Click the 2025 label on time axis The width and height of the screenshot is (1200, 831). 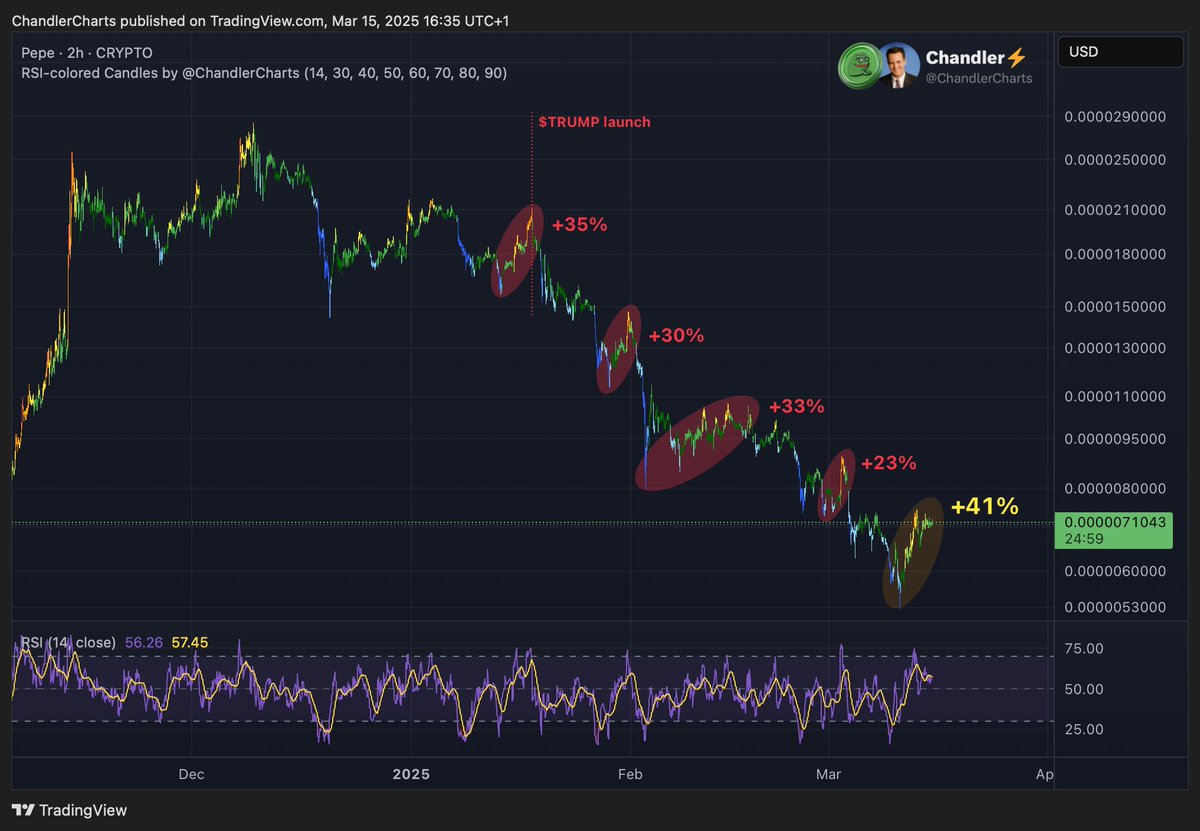(x=411, y=775)
